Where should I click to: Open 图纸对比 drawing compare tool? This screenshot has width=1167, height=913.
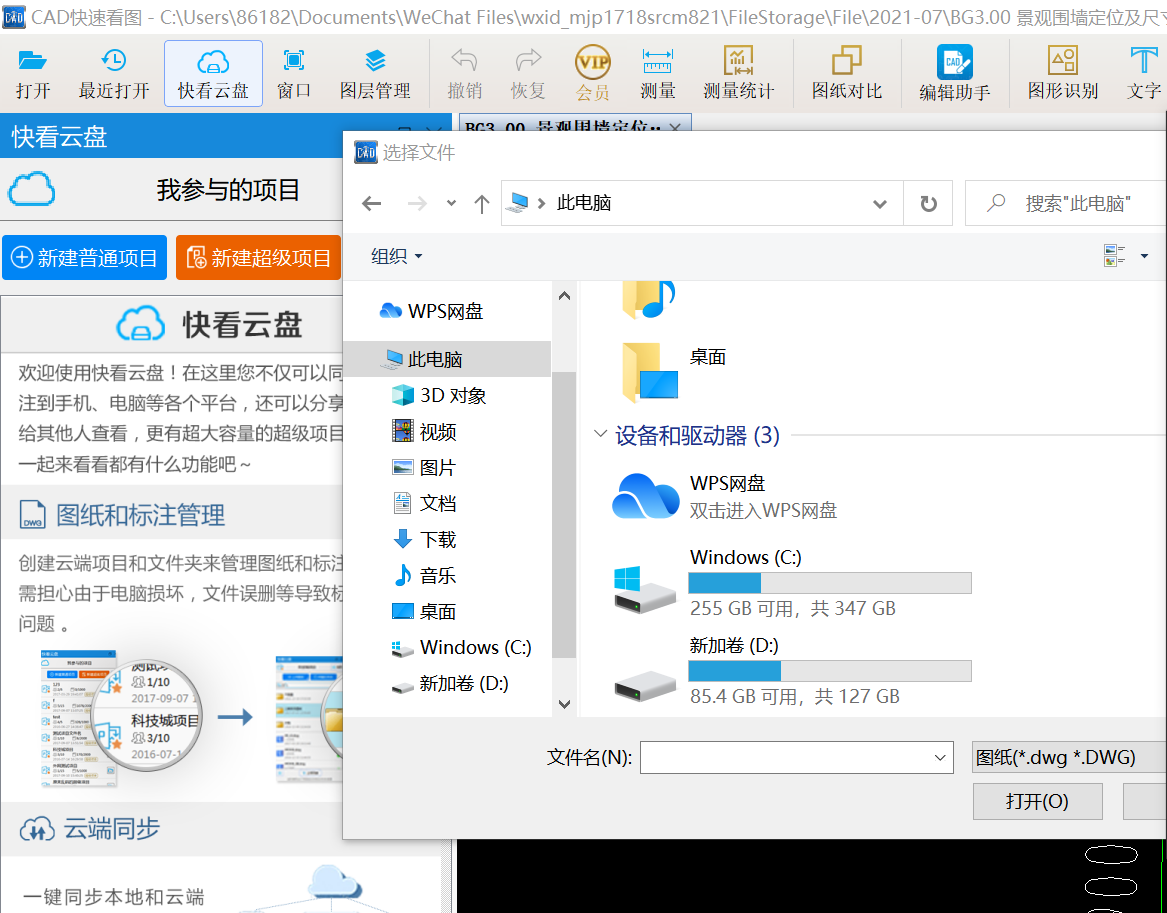[x=846, y=74]
